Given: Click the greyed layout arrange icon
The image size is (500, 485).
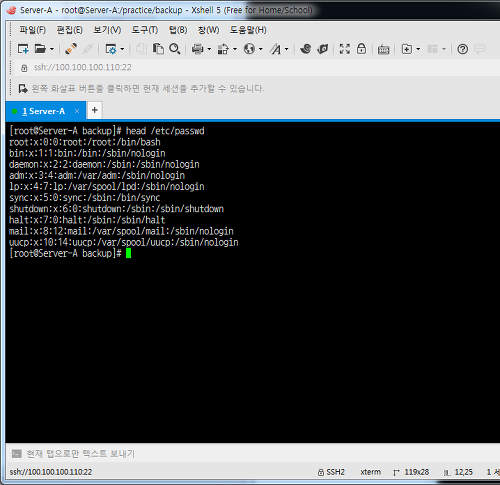Looking at the screenshot, I should (432, 49).
